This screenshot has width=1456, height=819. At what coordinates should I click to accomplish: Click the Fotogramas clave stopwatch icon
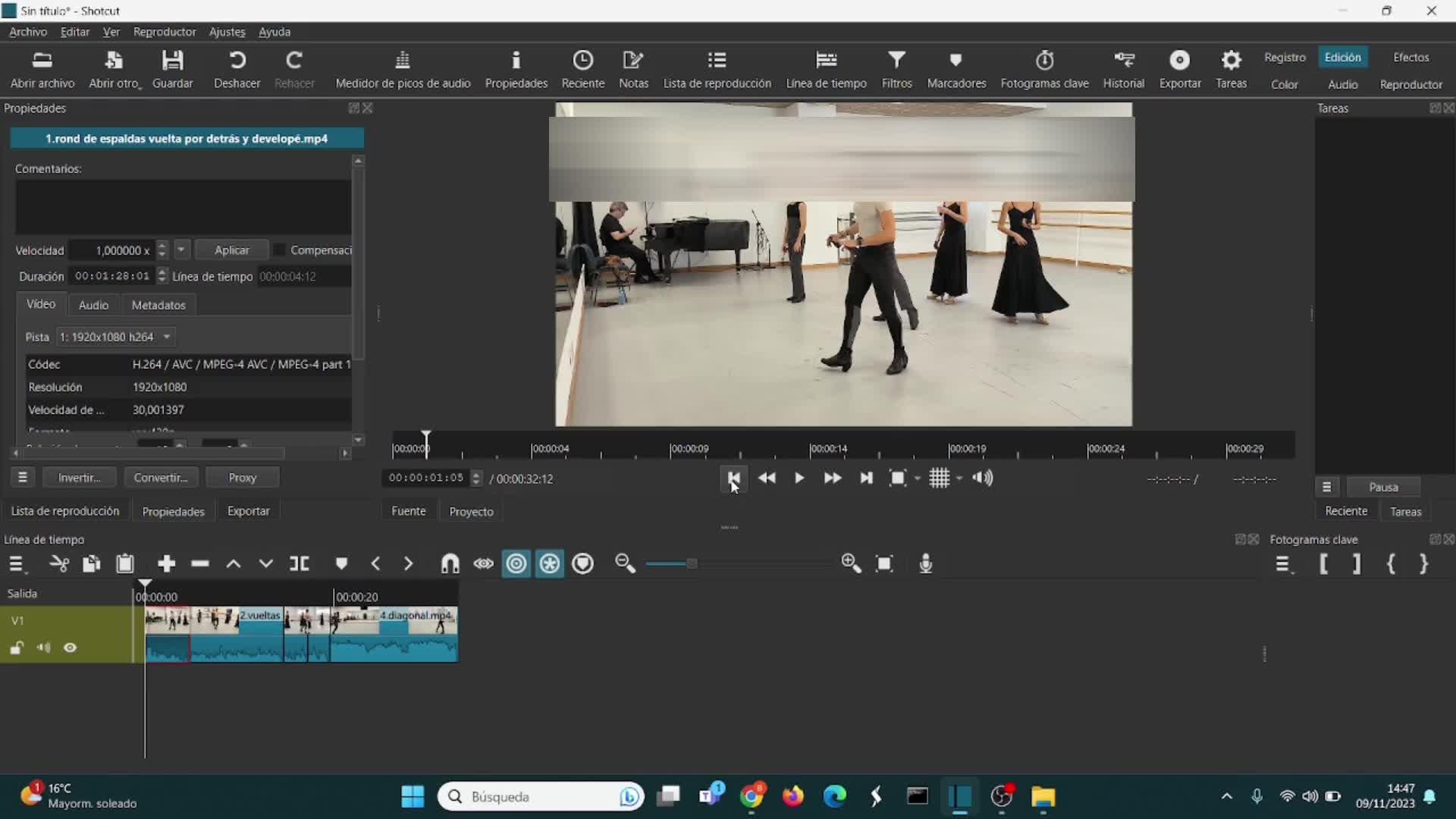click(1044, 60)
